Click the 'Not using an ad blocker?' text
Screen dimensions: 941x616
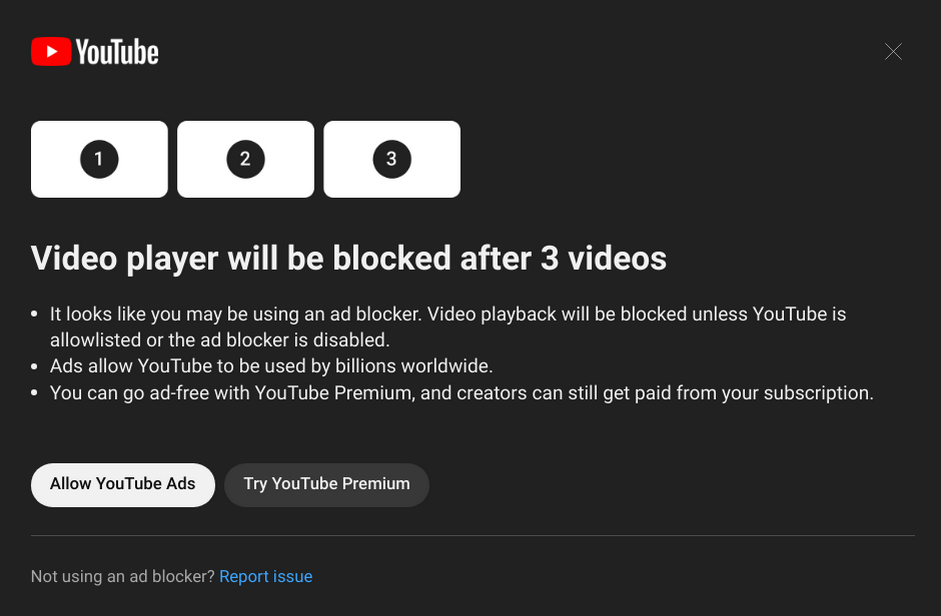[x=122, y=576]
